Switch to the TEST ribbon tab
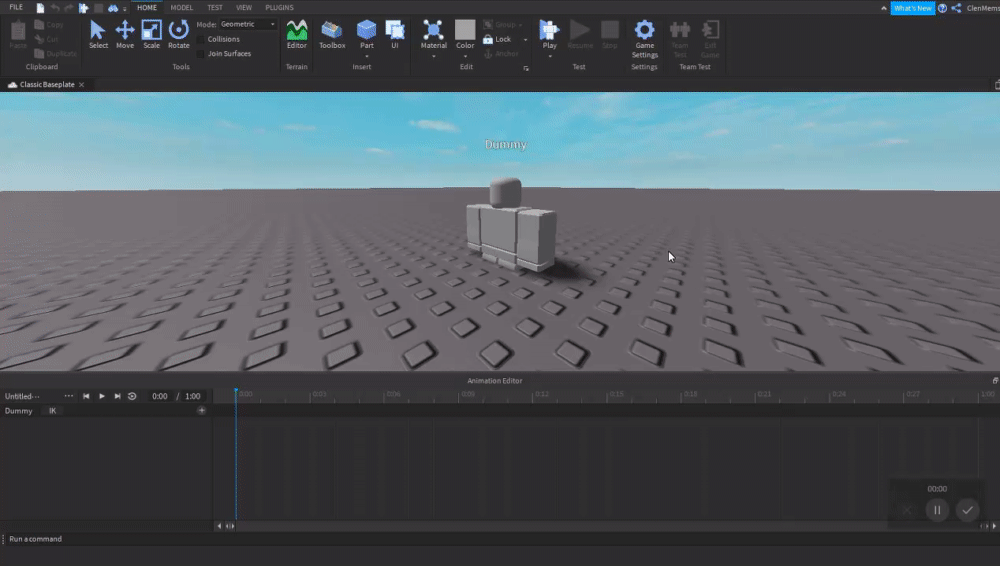 pos(215,8)
